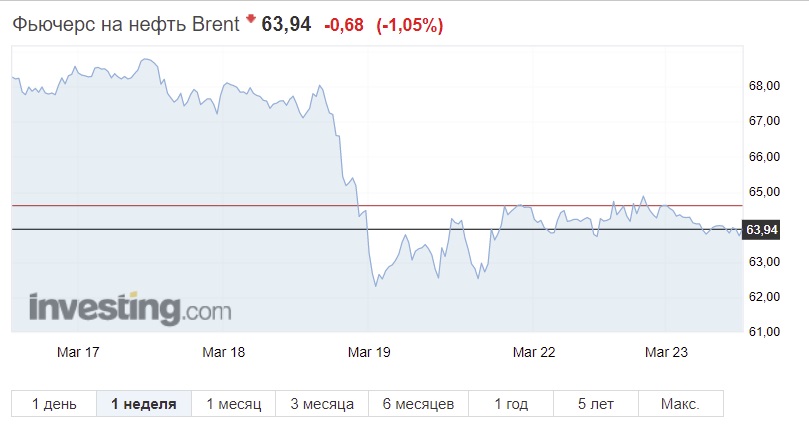Click the 61,00 price axis label
The height and width of the screenshot is (426, 809).
coord(764,332)
